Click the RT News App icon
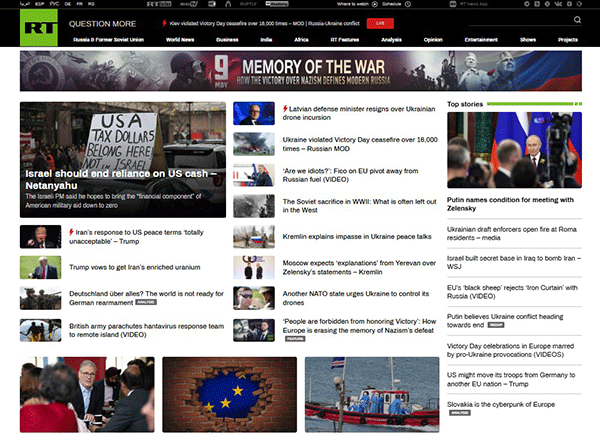 [x=453, y=4]
